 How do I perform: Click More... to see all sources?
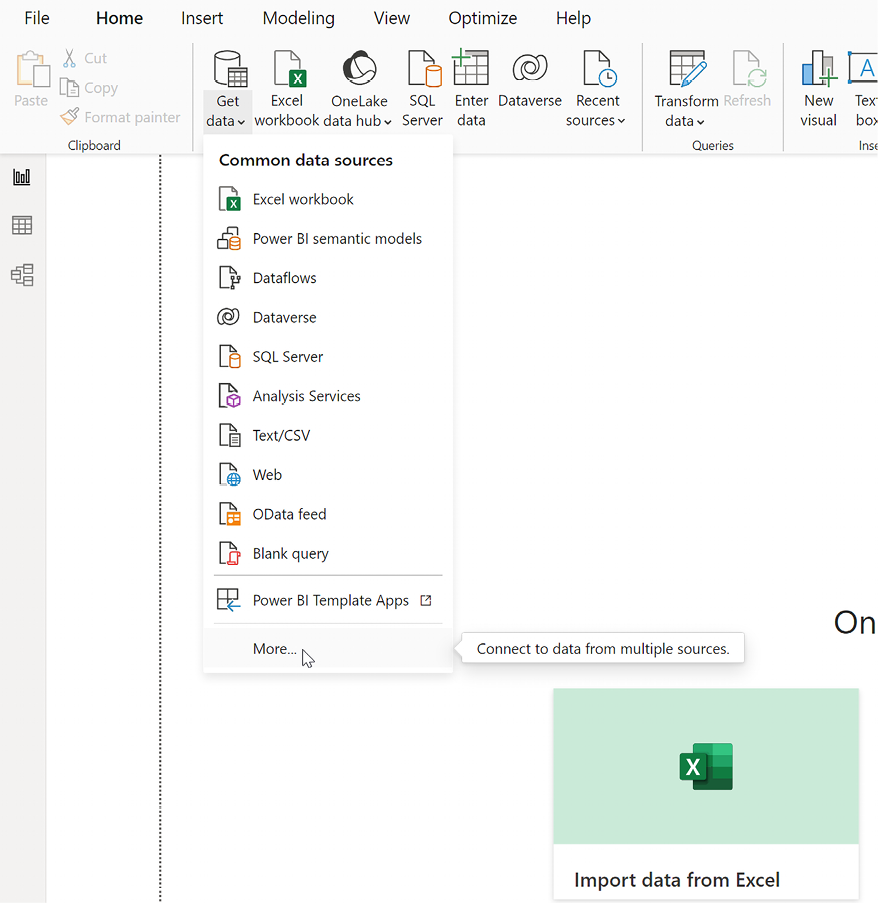(x=328, y=648)
